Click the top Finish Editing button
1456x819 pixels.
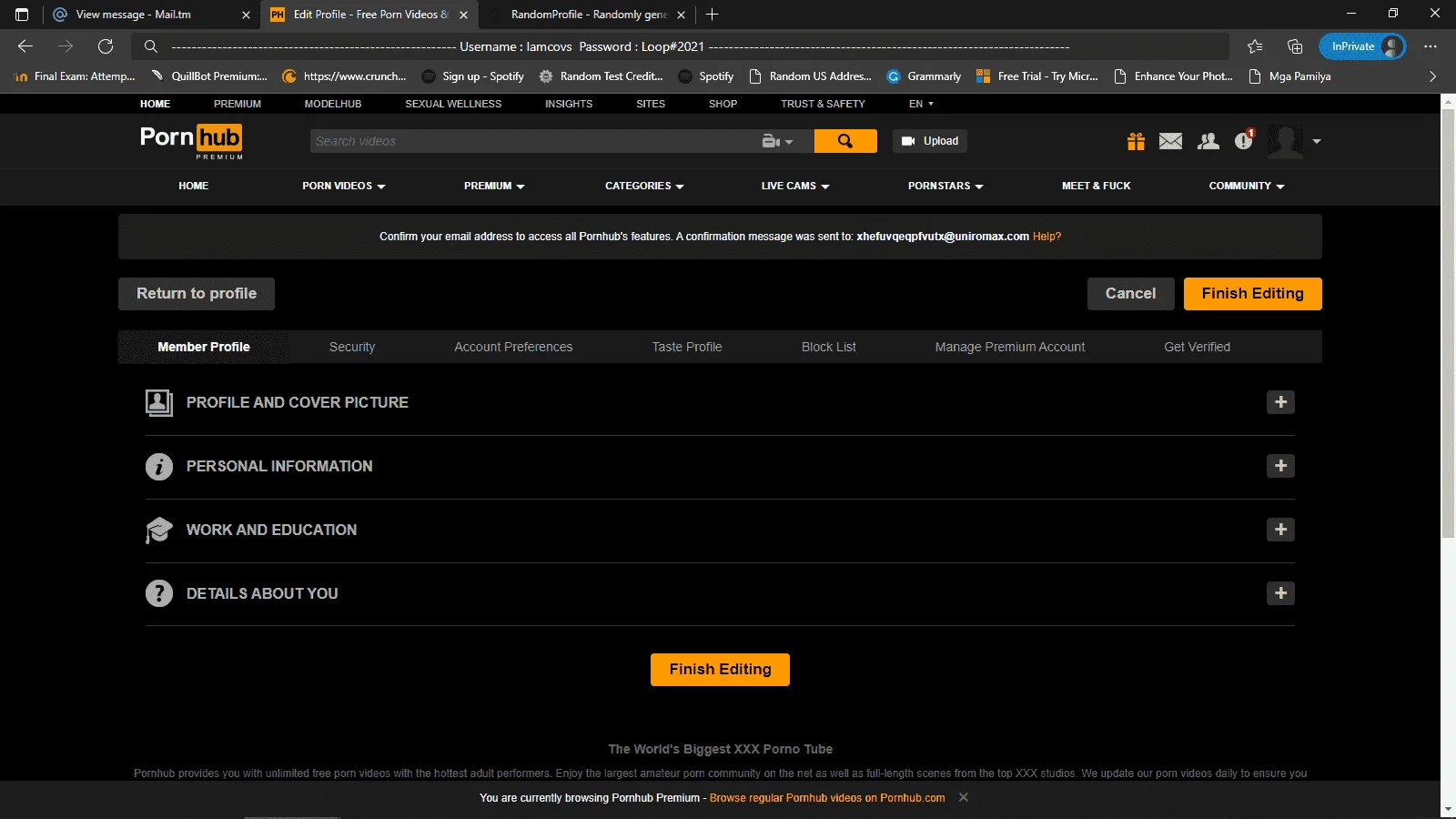(1252, 294)
